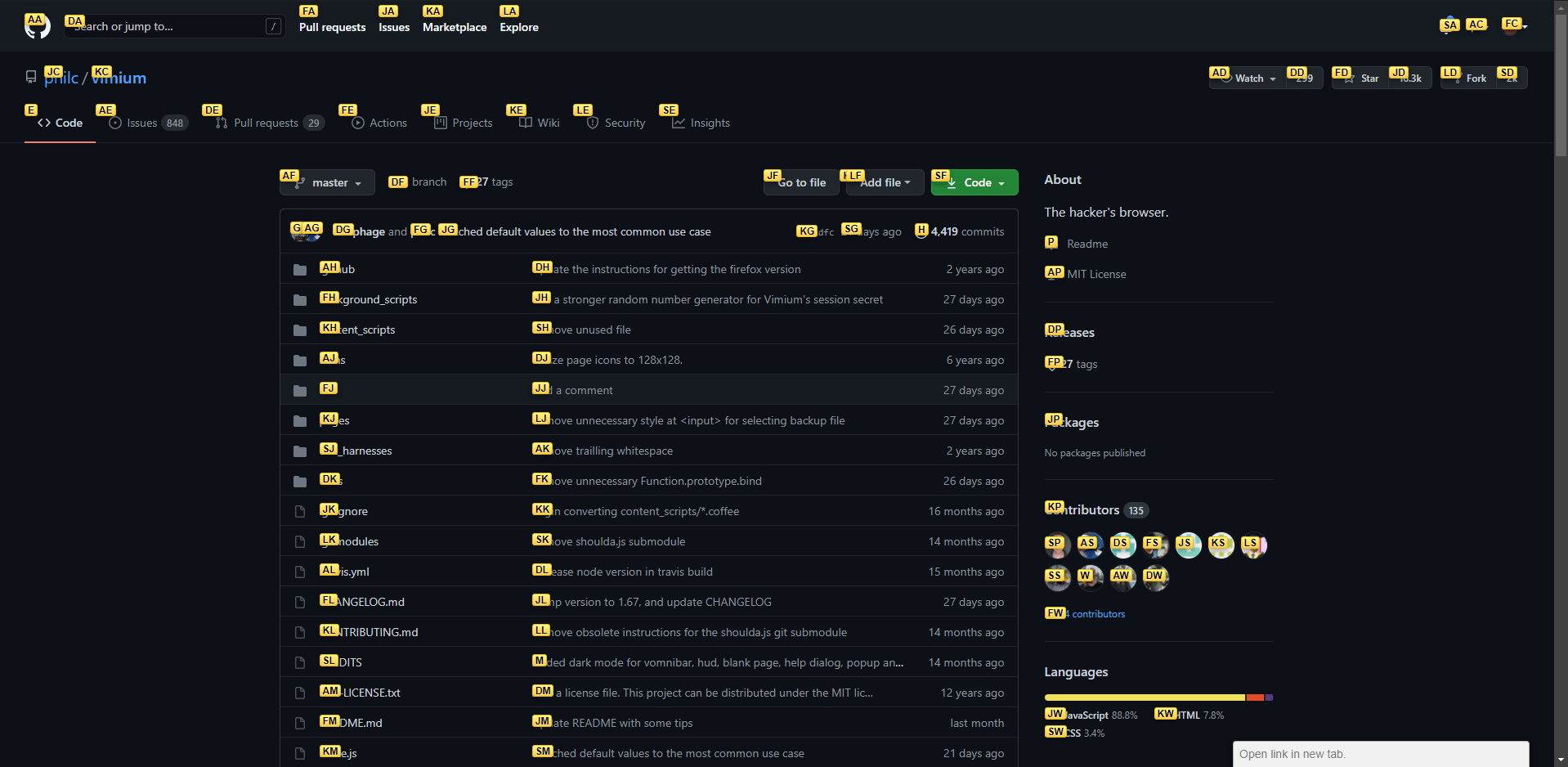This screenshot has width=1568, height=767.
Task: Expand the green Code dropdown
Action: click(x=974, y=182)
